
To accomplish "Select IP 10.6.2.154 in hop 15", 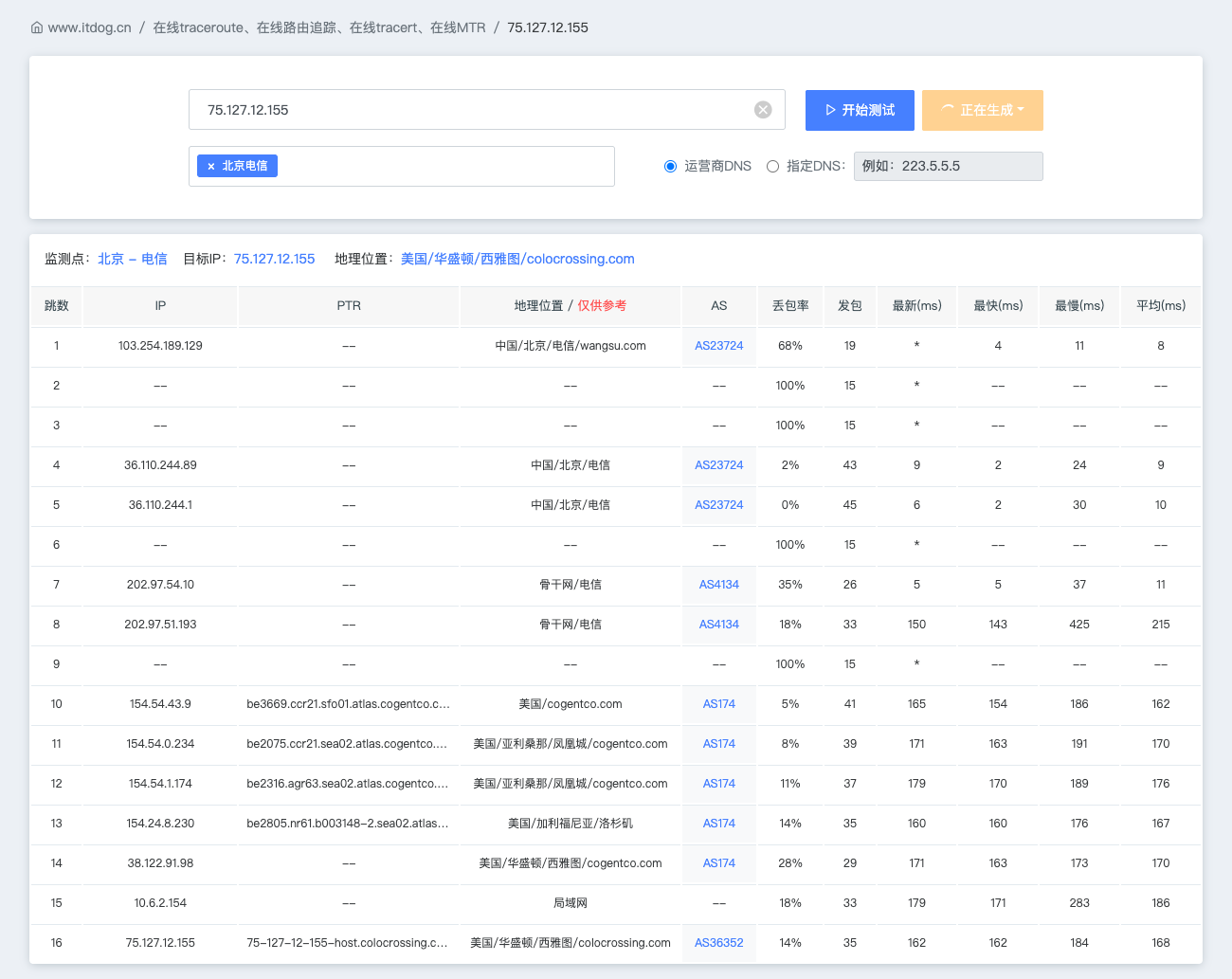I will coord(160,903).
